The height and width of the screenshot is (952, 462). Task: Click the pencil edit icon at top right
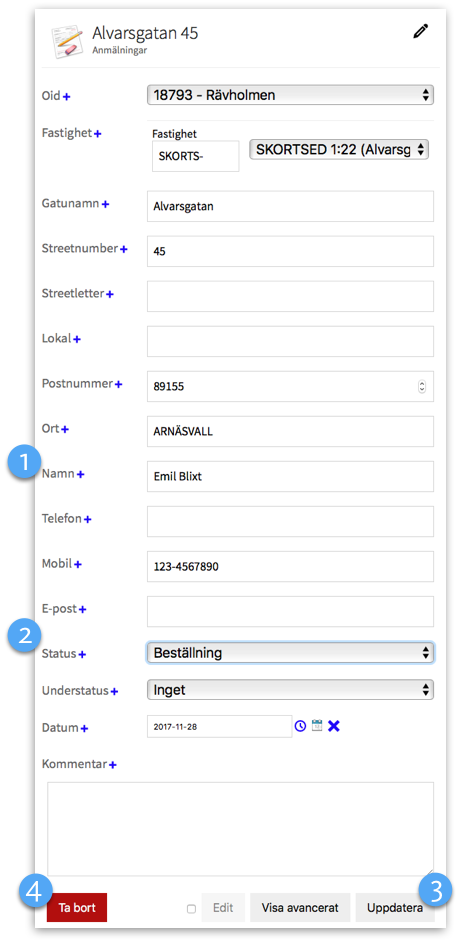tap(421, 32)
